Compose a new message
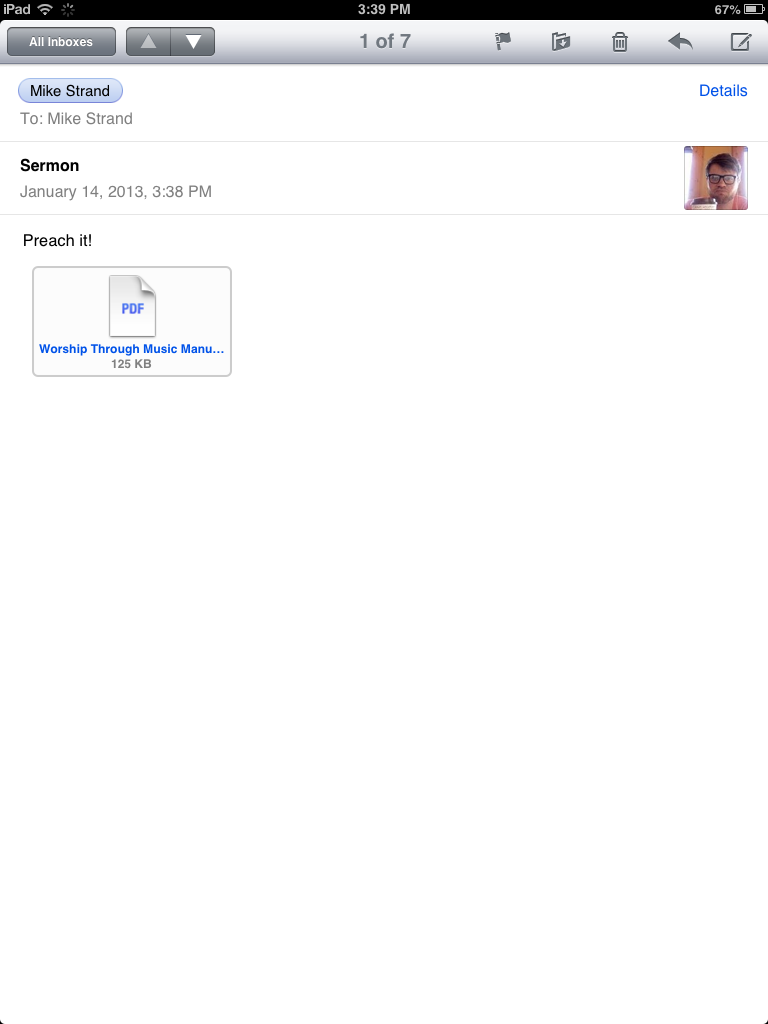The height and width of the screenshot is (1024, 768). point(740,42)
